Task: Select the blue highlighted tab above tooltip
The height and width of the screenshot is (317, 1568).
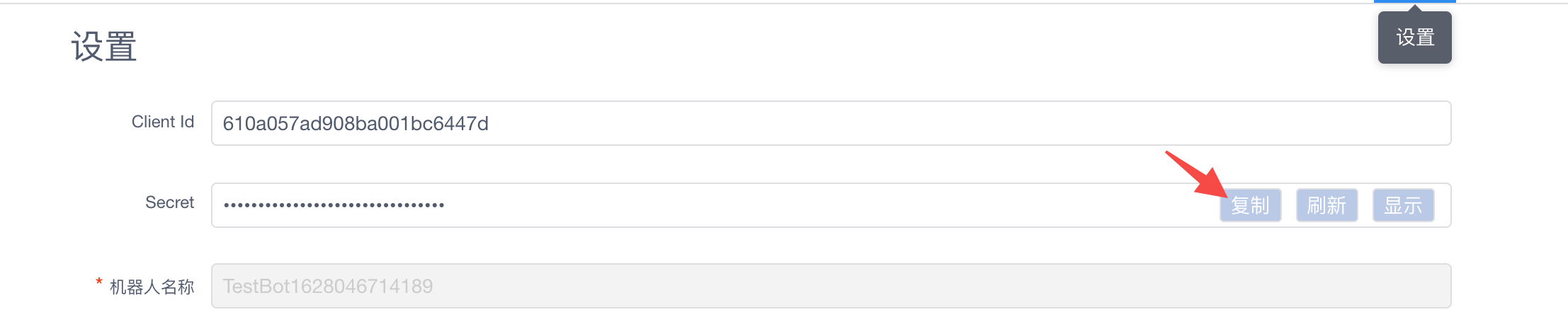Action: (x=1414, y=1)
